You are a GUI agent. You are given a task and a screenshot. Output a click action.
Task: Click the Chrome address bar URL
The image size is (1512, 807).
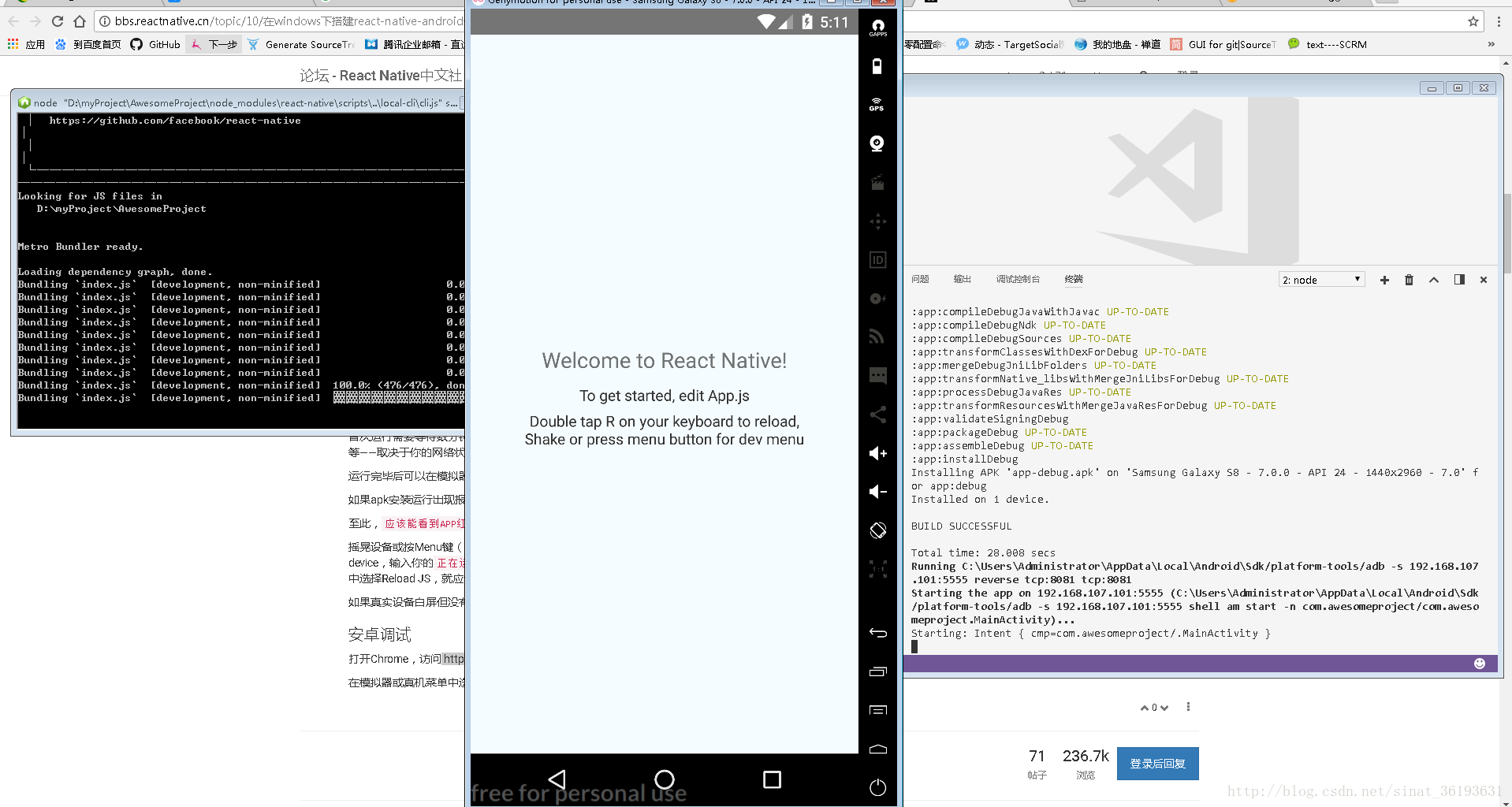click(289, 21)
